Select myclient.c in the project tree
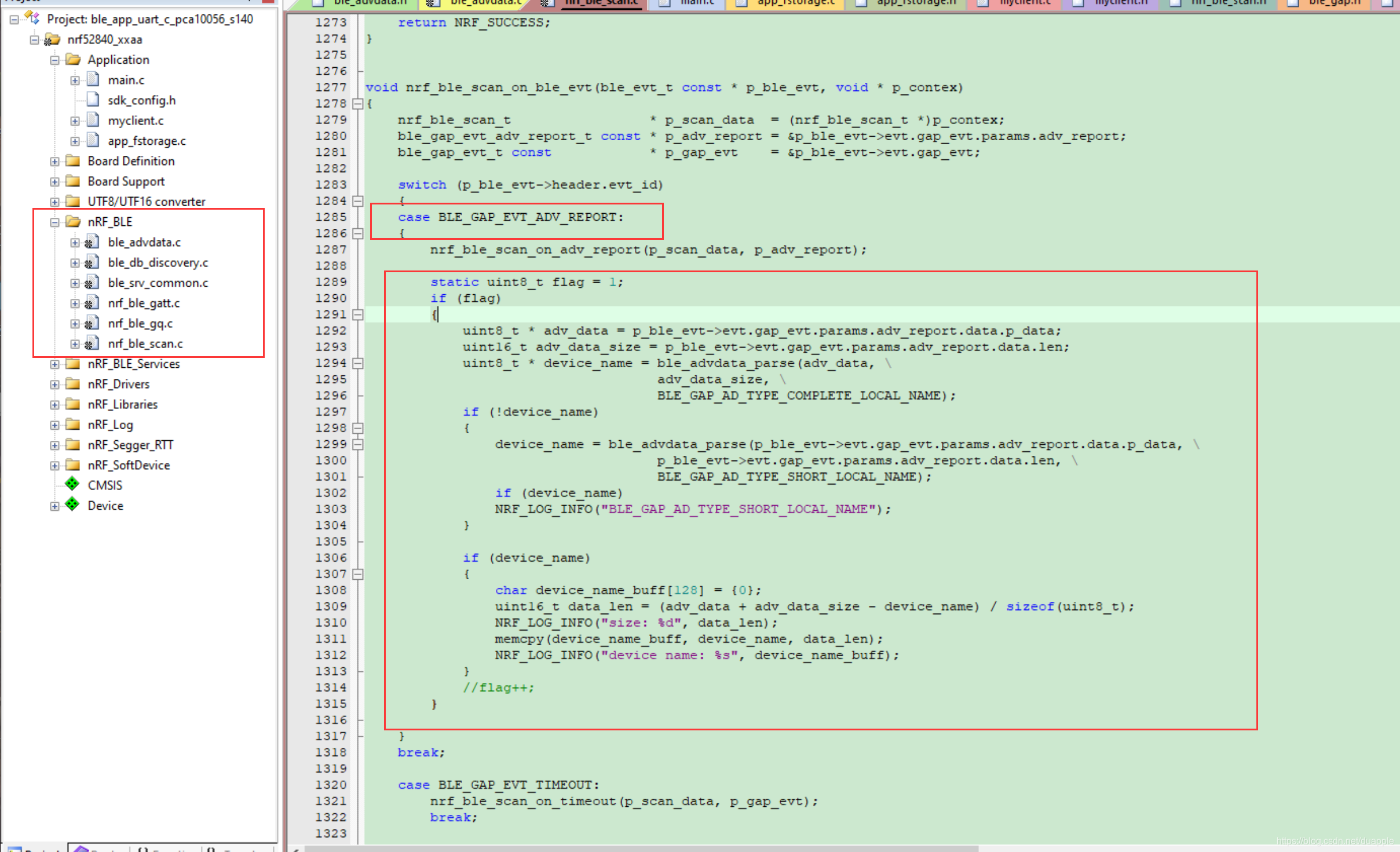The height and width of the screenshot is (852, 1400). click(x=136, y=120)
